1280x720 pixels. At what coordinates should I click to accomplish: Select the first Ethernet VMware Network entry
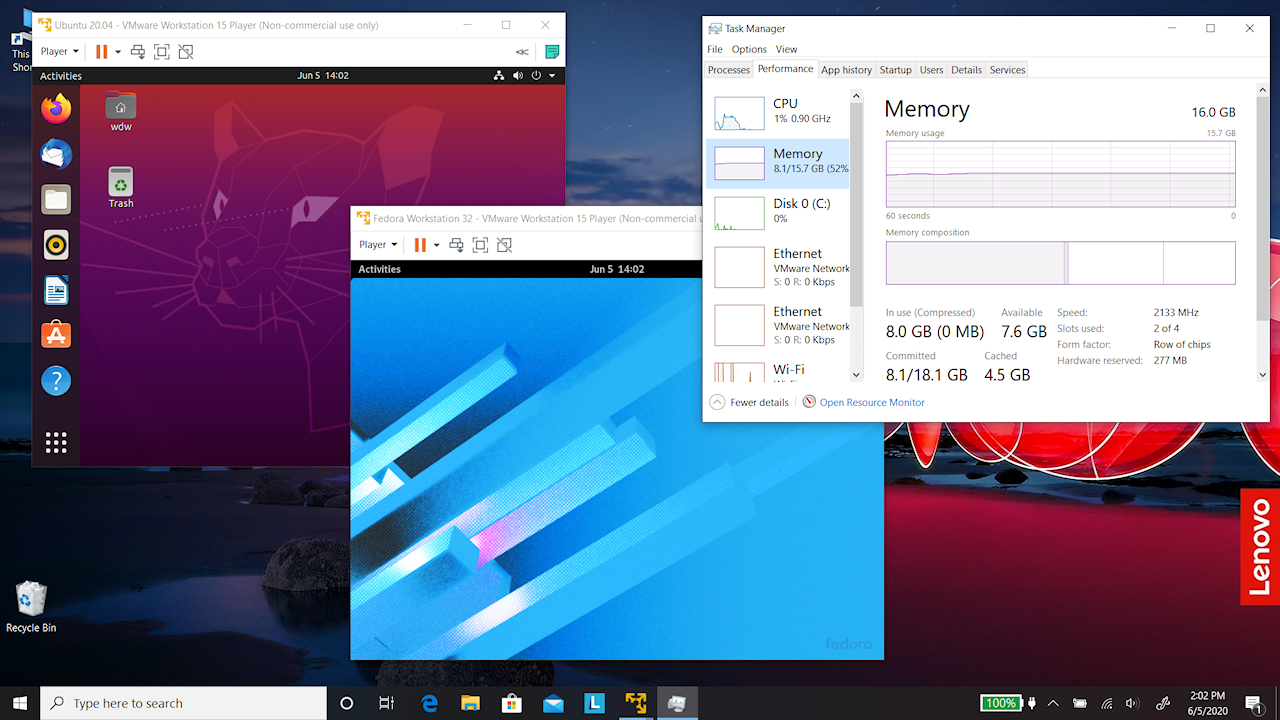click(x=778, y=267)
